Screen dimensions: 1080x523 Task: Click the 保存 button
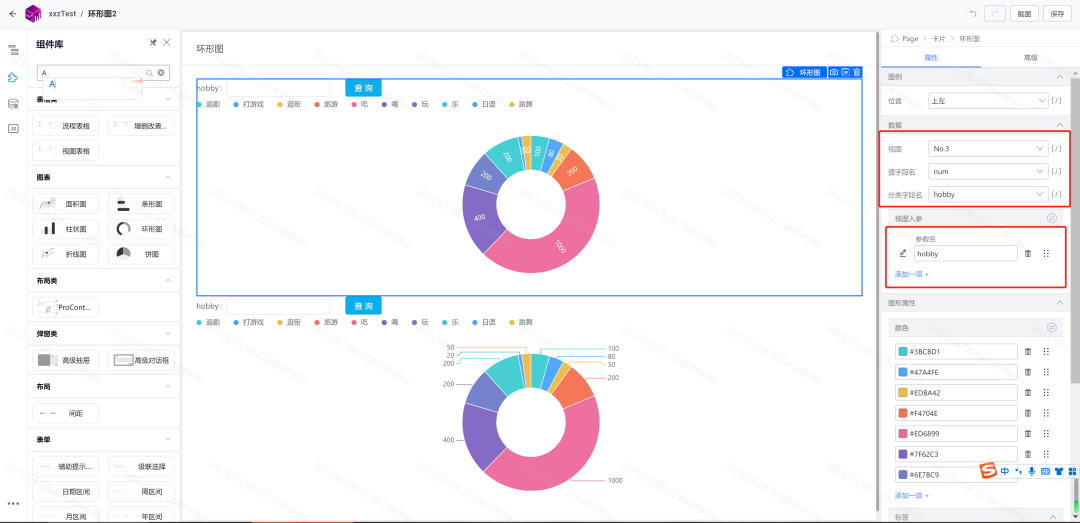click(1058, 14)
